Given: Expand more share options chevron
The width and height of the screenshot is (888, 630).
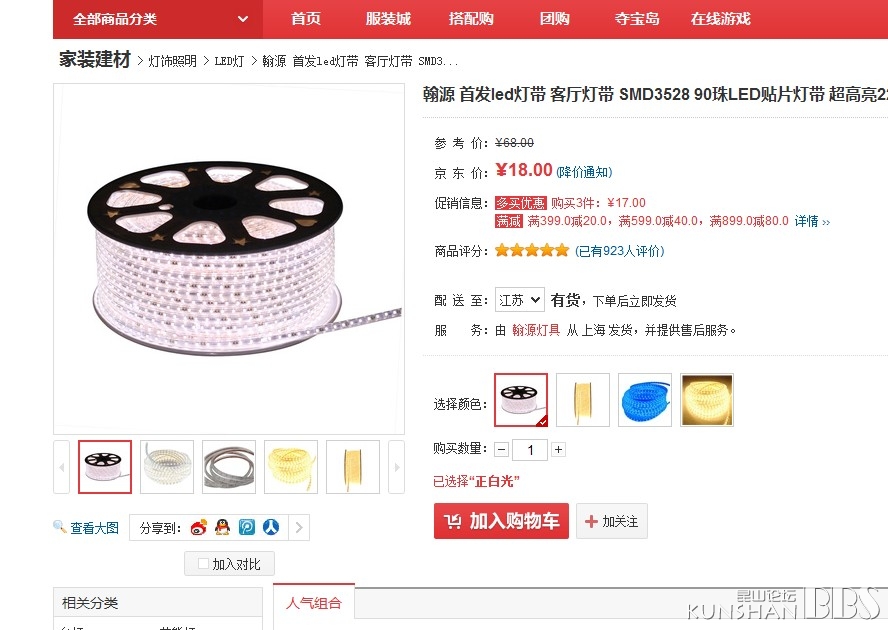Looking at the screenshot, I should [299, 527].
